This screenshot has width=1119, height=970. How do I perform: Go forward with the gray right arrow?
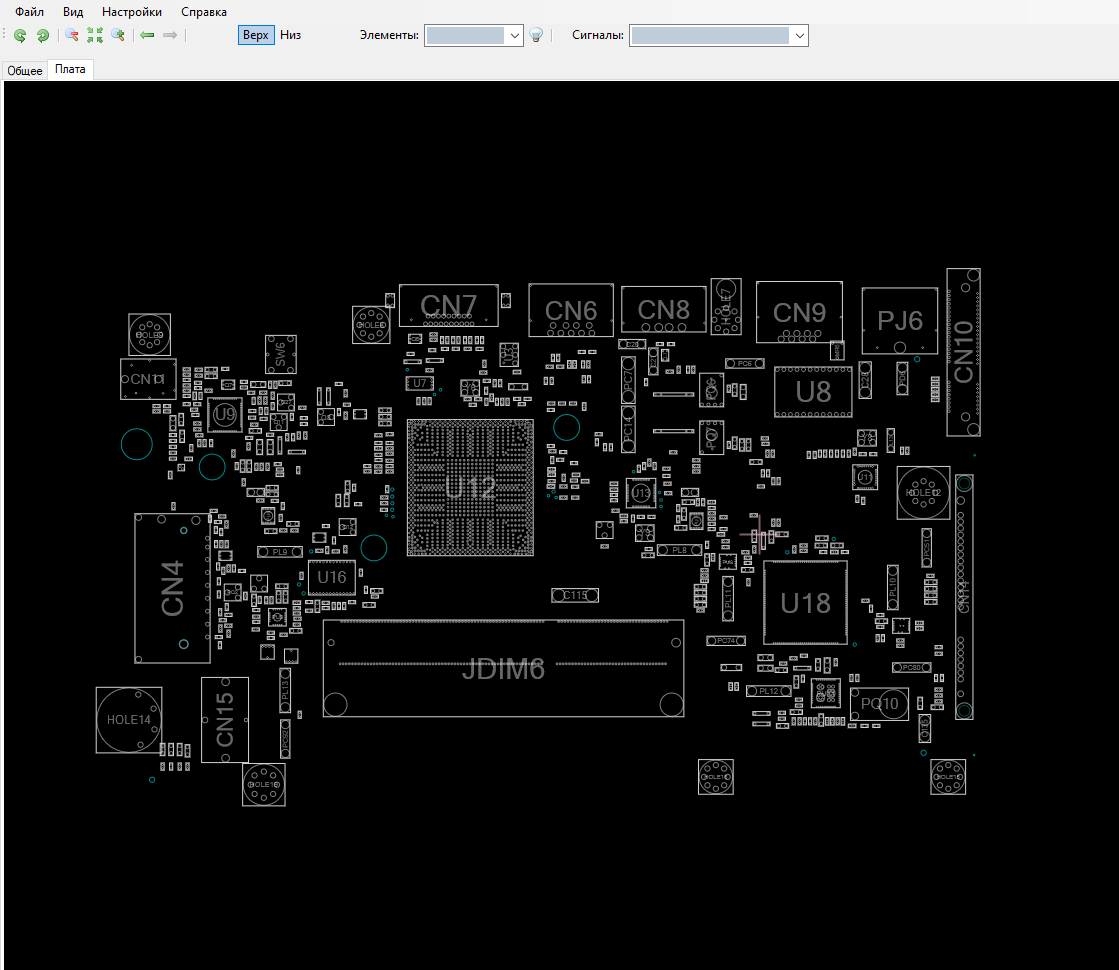click(x=170, y=35)
